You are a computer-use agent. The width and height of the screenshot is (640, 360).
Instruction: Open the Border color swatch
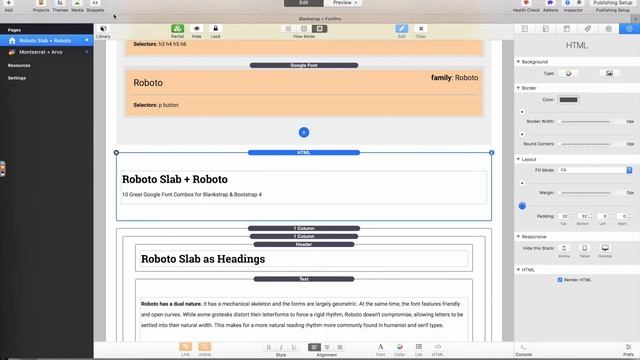click(569, 100)
